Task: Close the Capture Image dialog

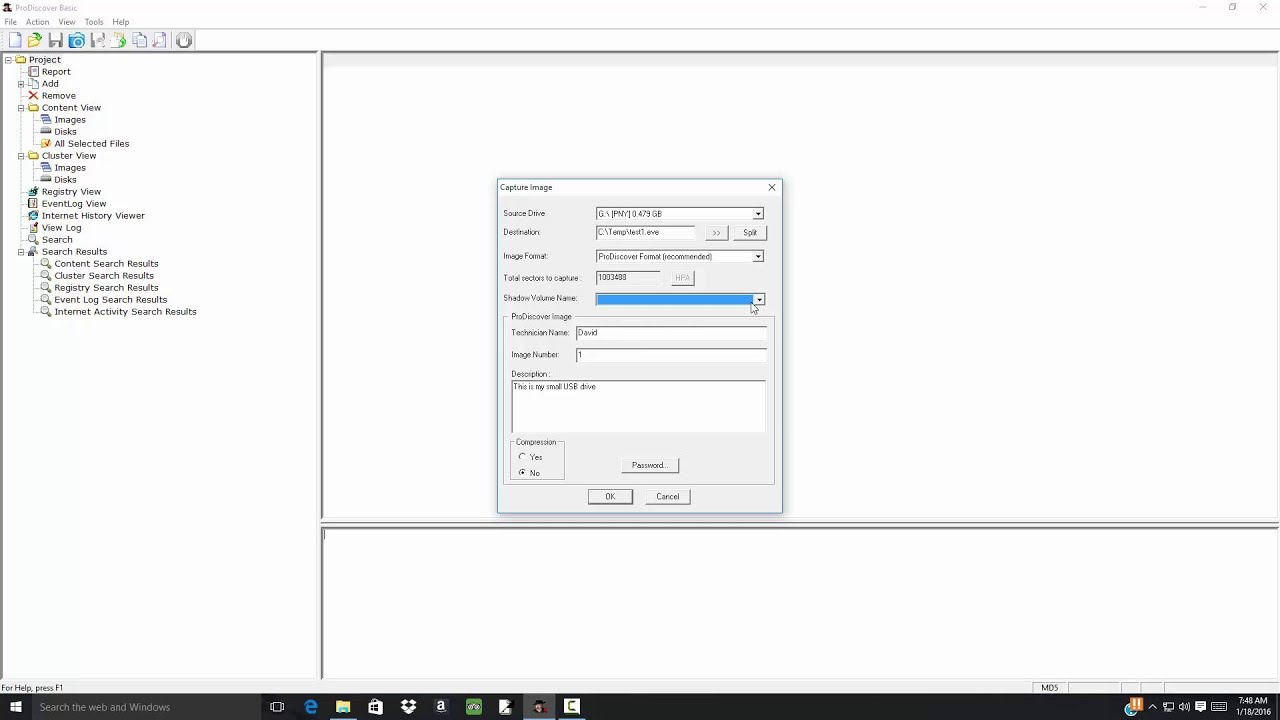Action: tap(771, 188)
